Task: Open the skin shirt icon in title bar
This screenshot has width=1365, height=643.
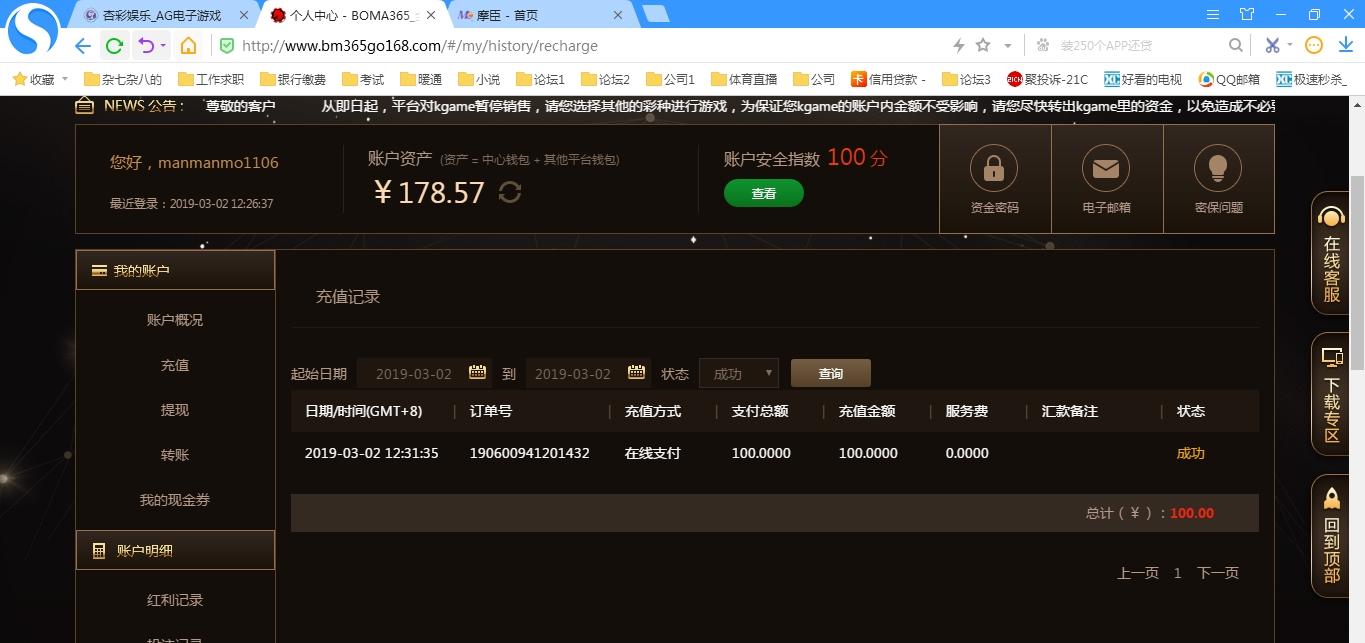Action: 1246,14
